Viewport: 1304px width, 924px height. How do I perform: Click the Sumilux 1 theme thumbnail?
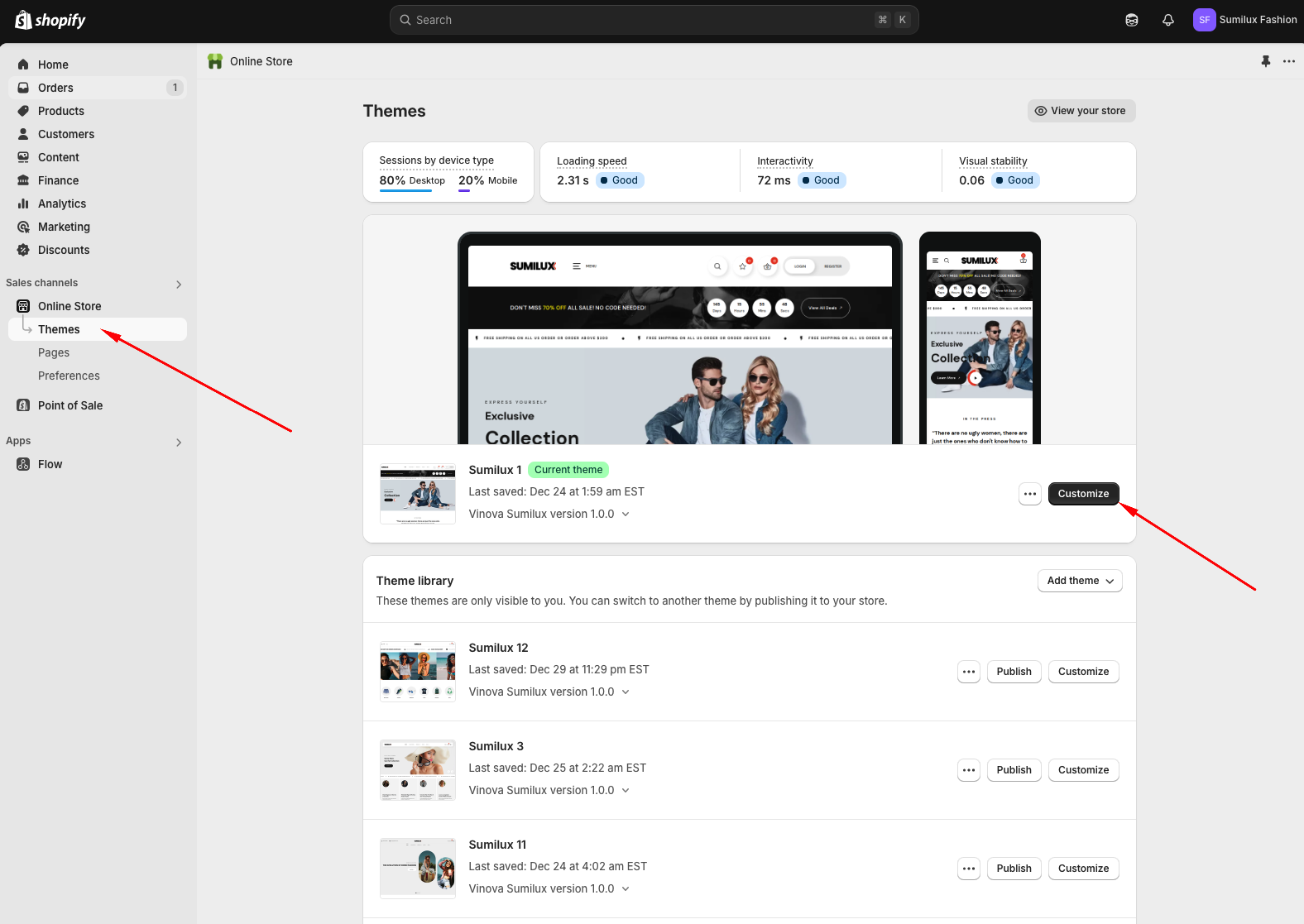click(418, 494)
